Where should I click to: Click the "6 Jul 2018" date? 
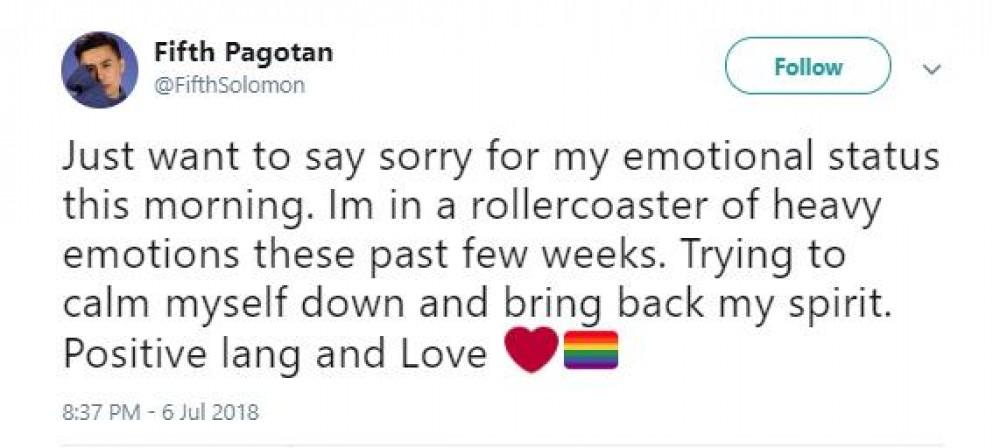pos(215,411)
